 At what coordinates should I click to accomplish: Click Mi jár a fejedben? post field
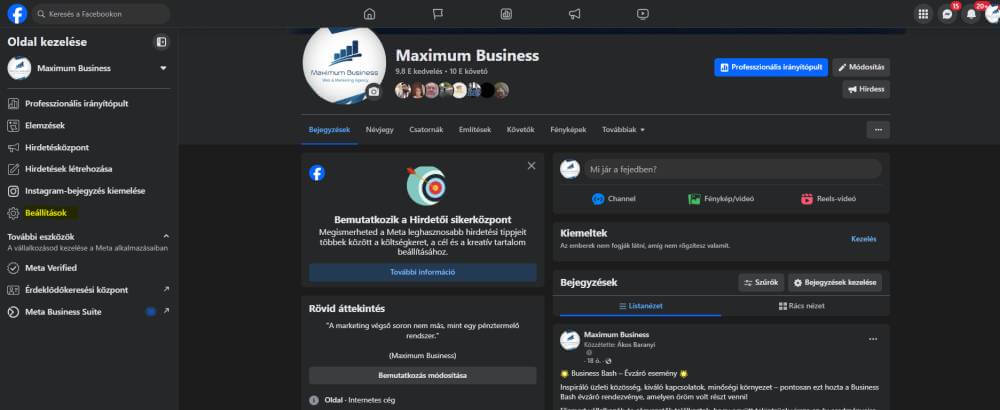coord(733,170)
